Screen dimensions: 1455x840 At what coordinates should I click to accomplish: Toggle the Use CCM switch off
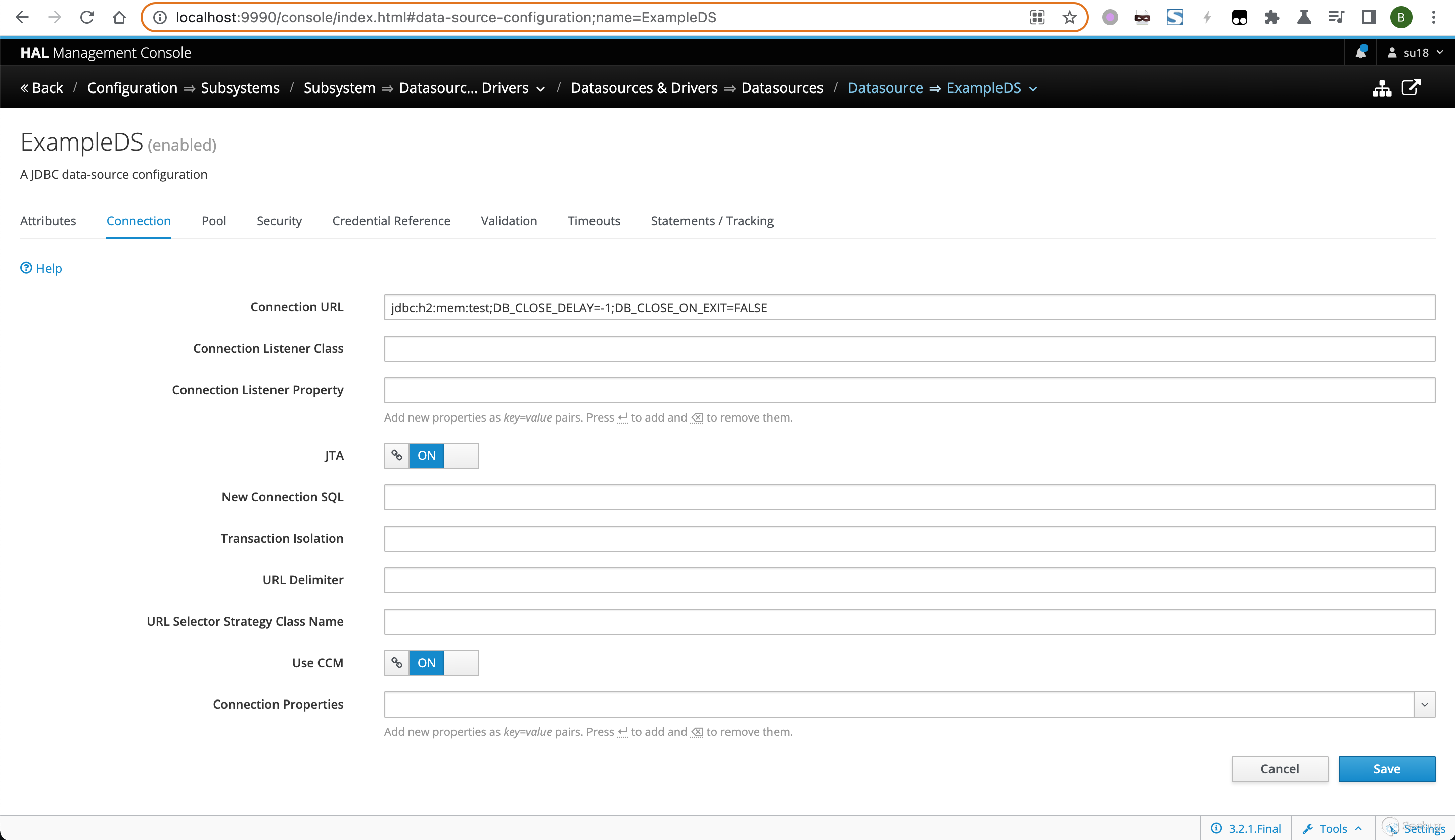443,663
